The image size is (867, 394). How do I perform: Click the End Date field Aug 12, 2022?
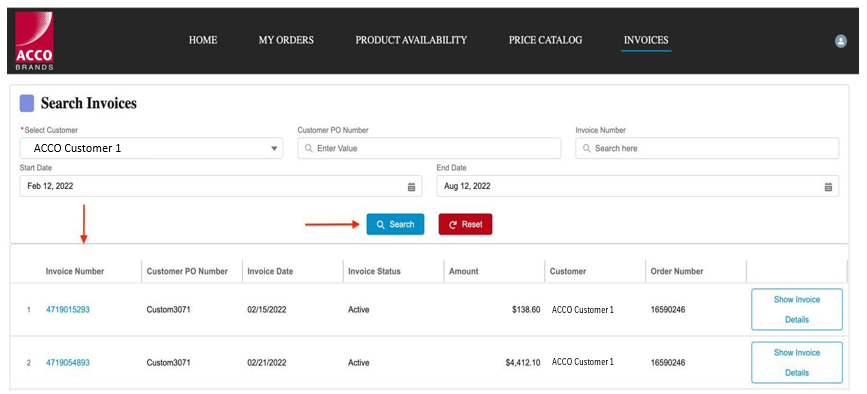coord(638,186)
